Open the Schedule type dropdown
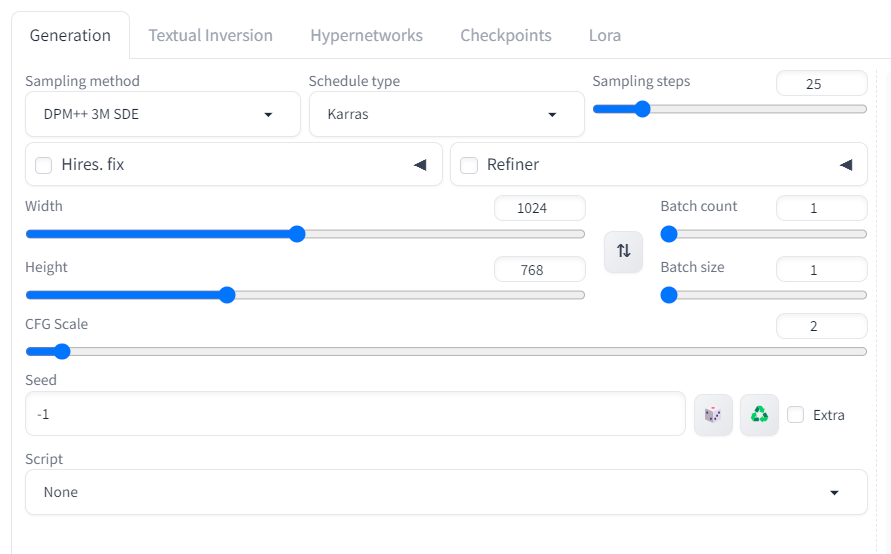Screen dimensions: 891x554 click(446, 114)
